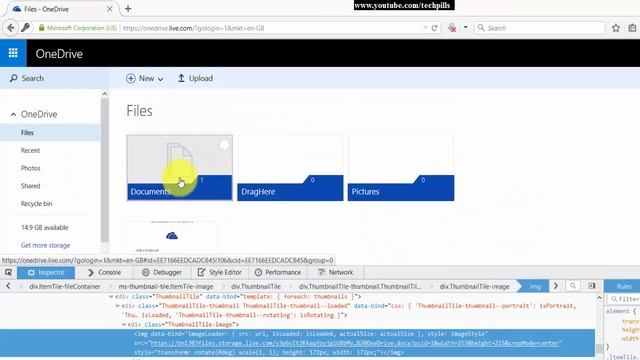Click sidebar scrollbar up arrow
The image size is (640, 360).
tap(104, 94)
